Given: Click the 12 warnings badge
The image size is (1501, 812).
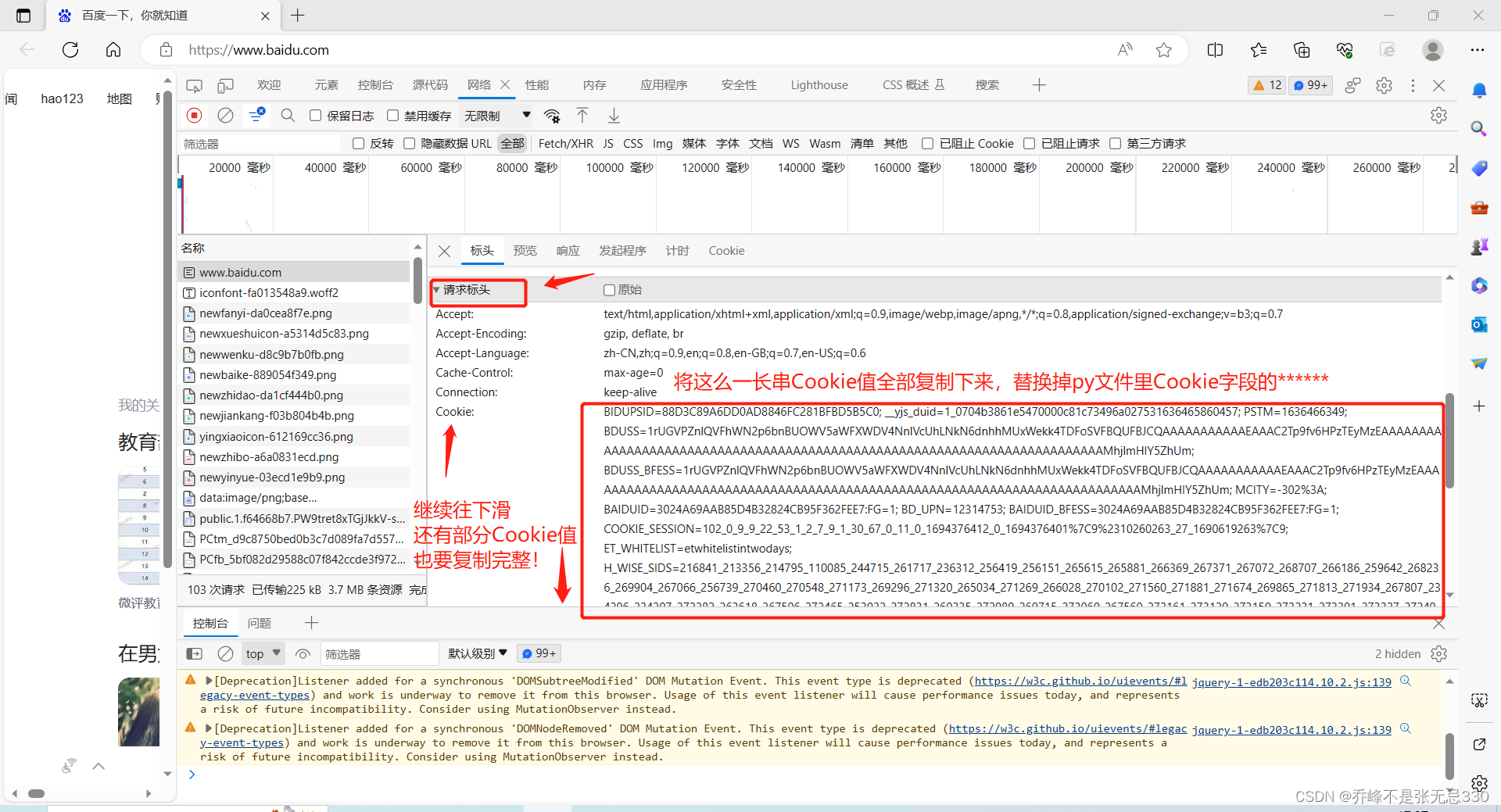Looking at the screenshot, I should pyautogui.click(x=1267, y=85).
